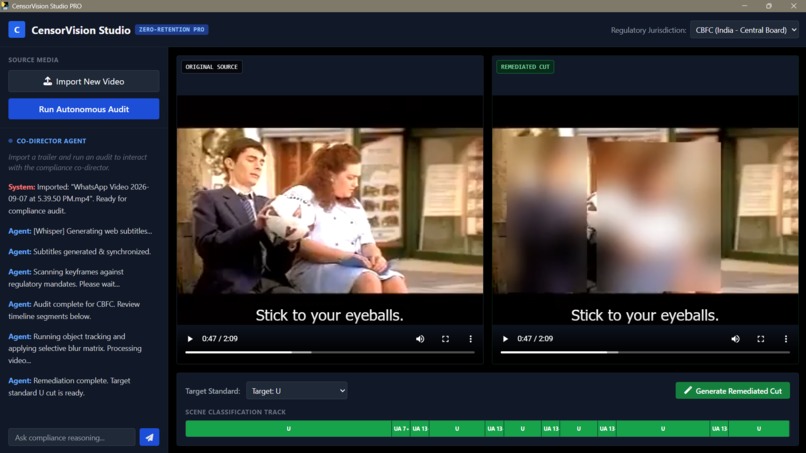Viewport: 806px width, 453px height.
Task: Click the Scanning keyframes against regulatory mandates message
Action: pos(66,278)
